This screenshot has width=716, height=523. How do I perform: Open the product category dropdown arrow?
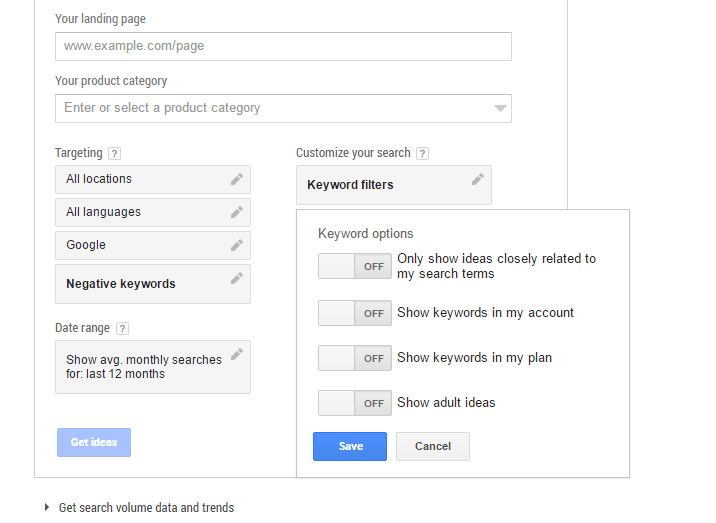500,108
